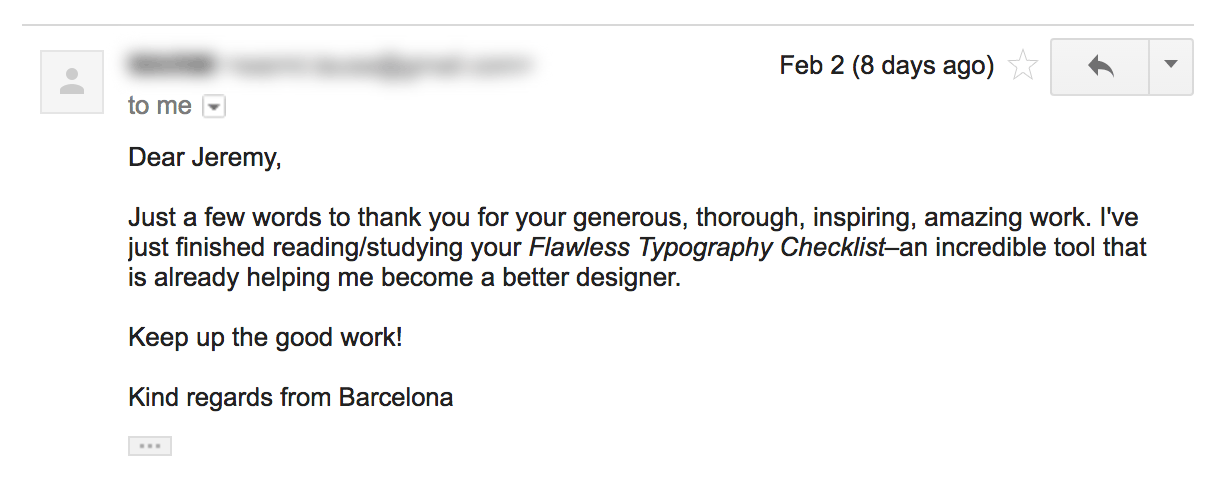Click the "Kind regards from" closing text
This screenshot has width=1216, height=480.
coord(231,397)
